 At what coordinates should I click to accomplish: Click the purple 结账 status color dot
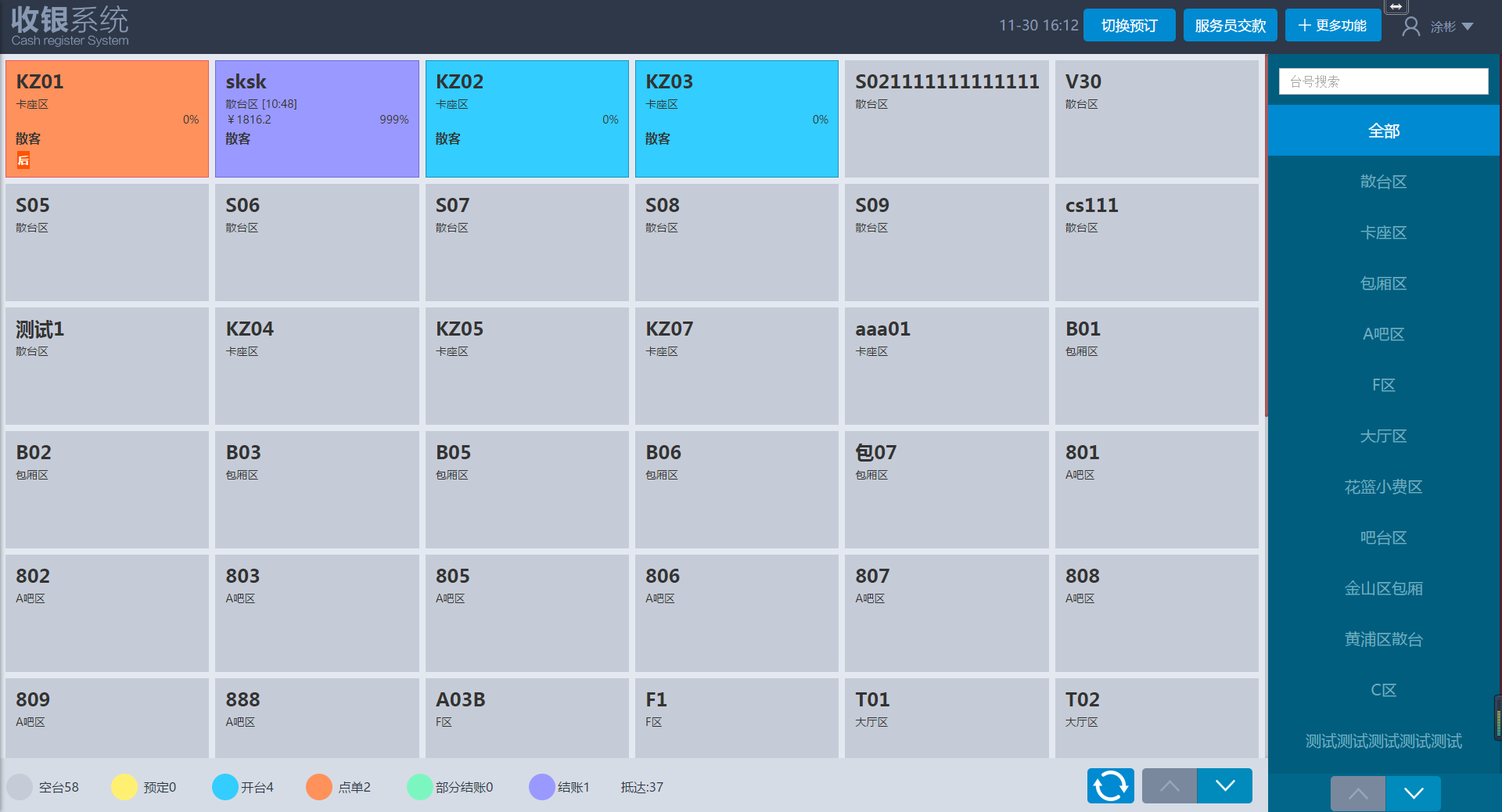click(542, 787)
